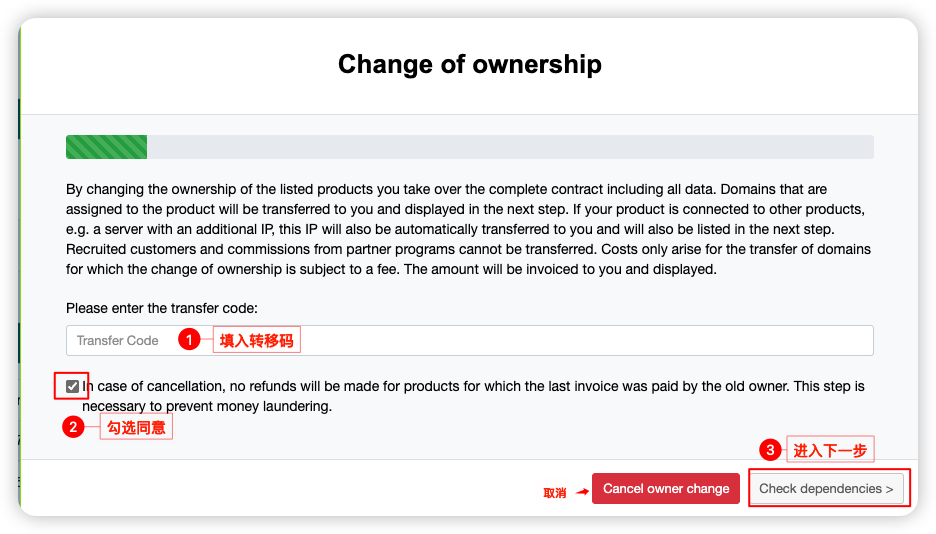The height and width of the screenshot is (534, 936).
Task: Click the 'Please enter the transfer code' label
Action: click(x=162, y=309)
